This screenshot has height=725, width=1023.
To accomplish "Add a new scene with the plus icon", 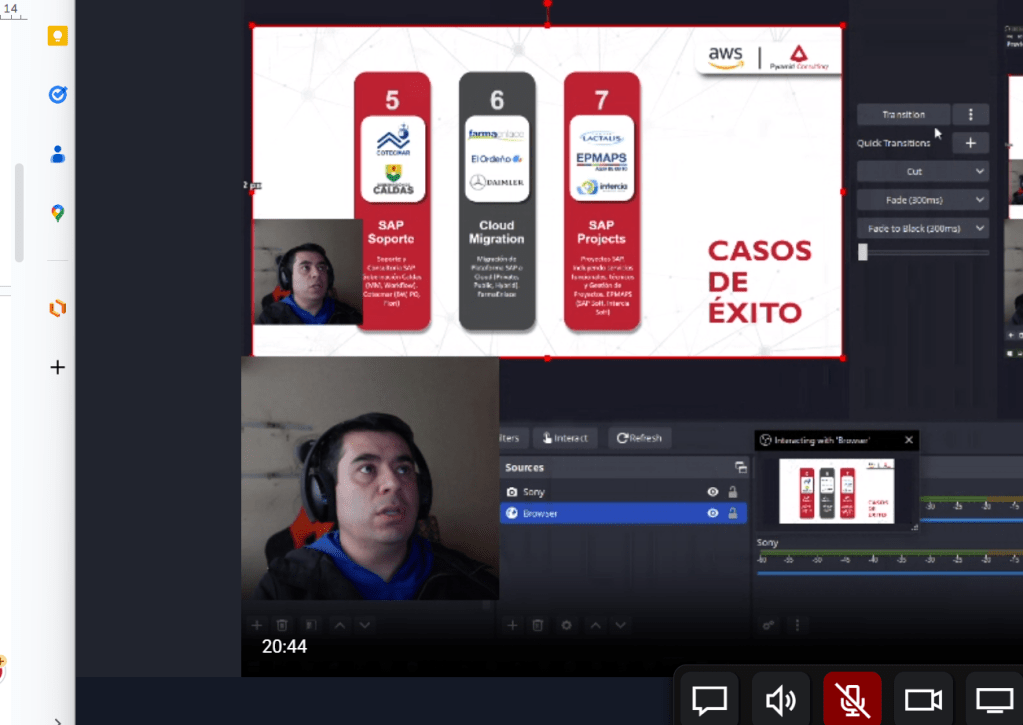I will (x=256, y=625).
